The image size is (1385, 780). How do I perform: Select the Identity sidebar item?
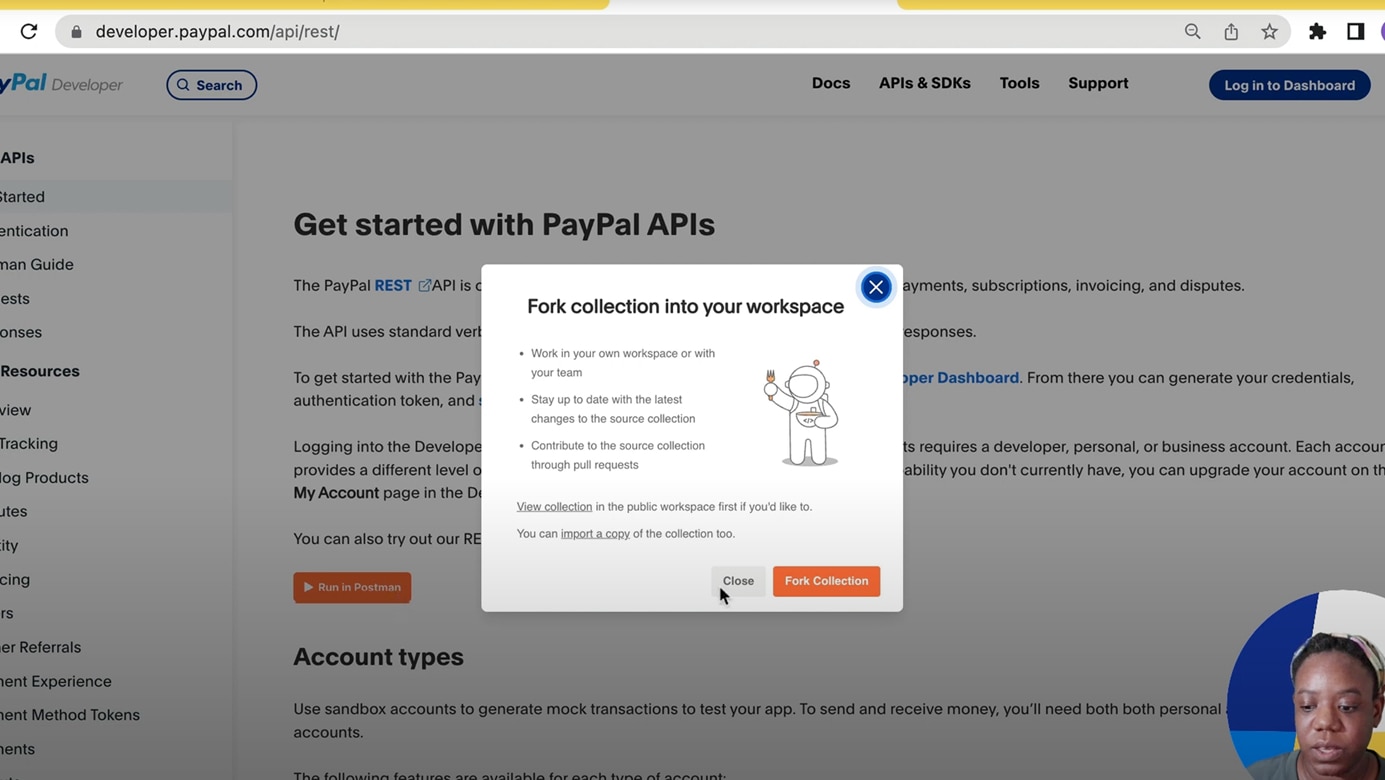coord(9,546)
